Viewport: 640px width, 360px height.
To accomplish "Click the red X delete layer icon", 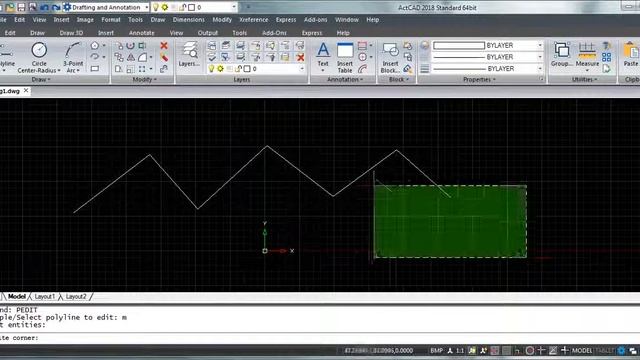I will (x=300, y=57).
